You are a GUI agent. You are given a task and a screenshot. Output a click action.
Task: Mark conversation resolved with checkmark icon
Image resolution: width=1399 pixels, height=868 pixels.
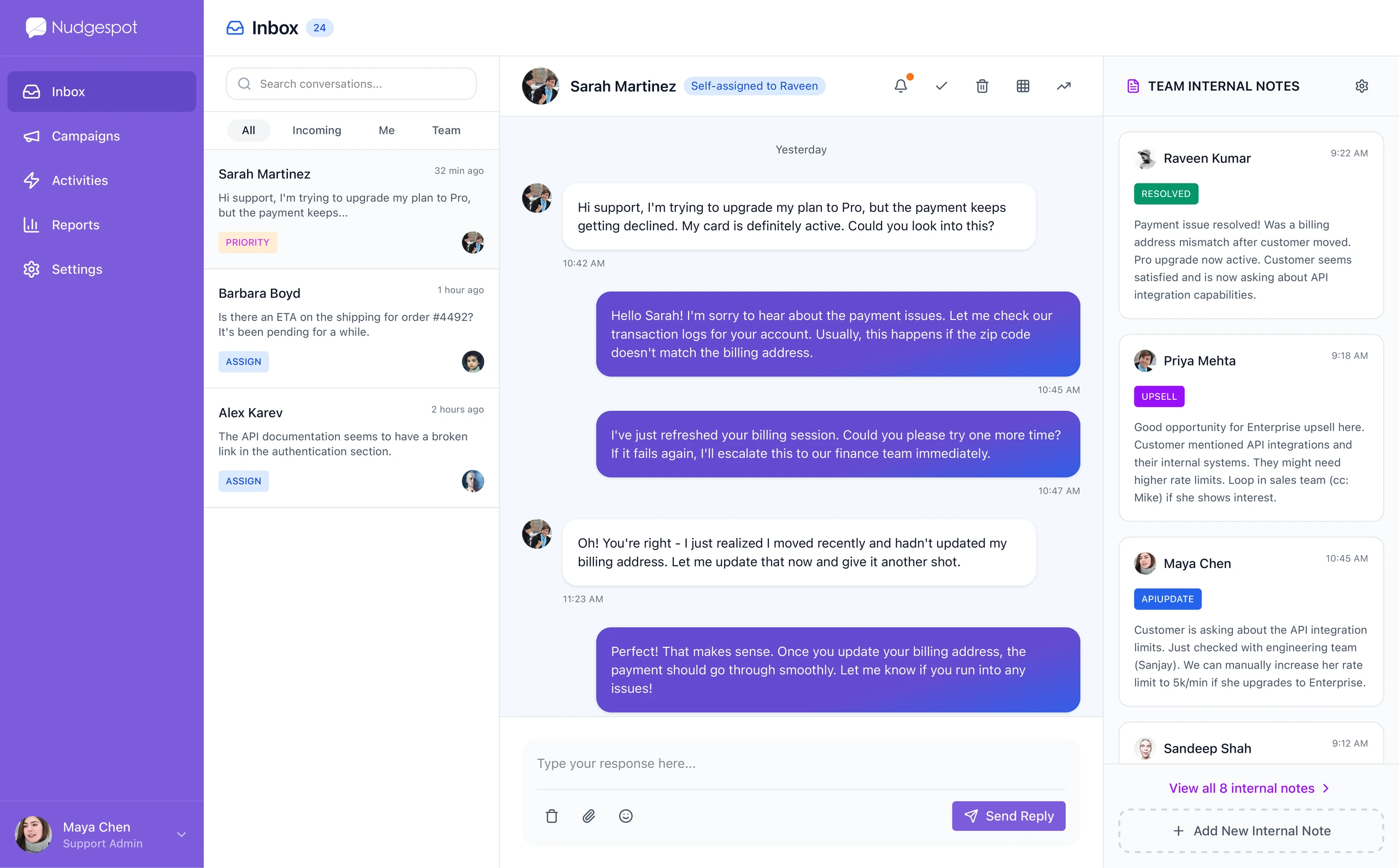941,86
